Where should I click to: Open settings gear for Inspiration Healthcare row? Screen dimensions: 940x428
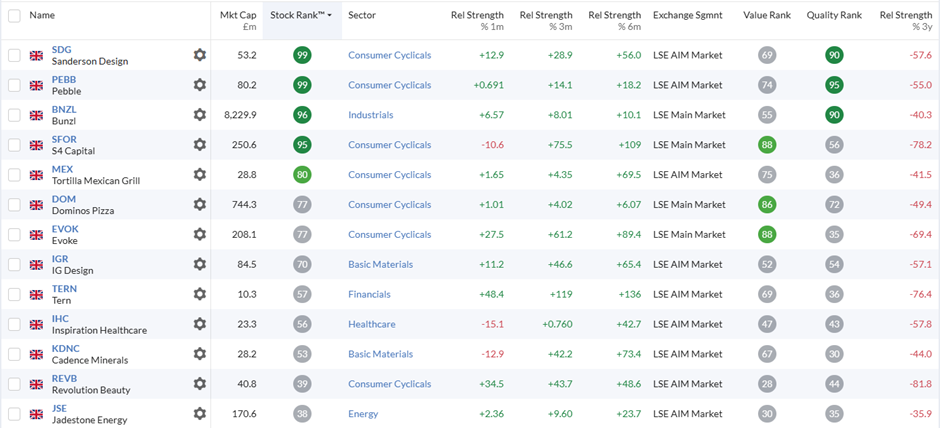tap(200, 324)
